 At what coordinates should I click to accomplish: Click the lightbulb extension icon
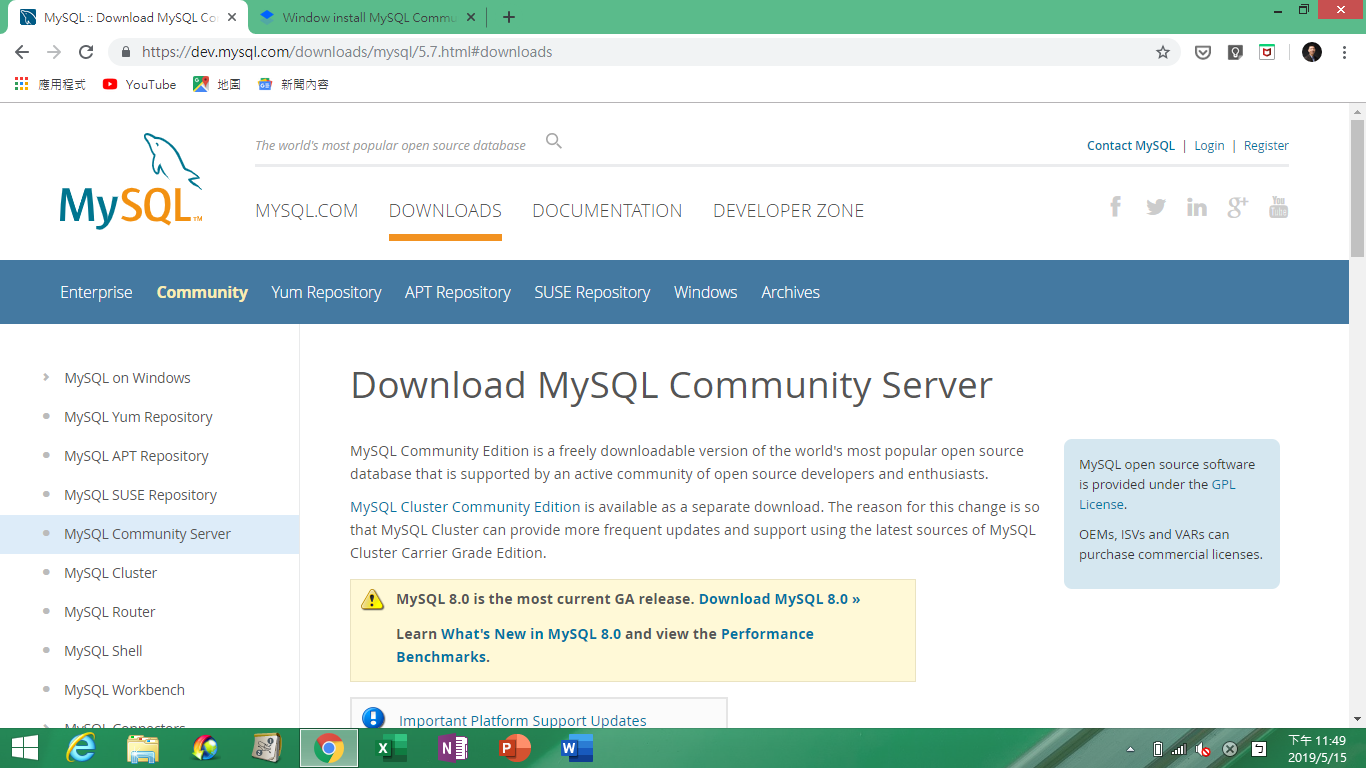pos(1235,51)
